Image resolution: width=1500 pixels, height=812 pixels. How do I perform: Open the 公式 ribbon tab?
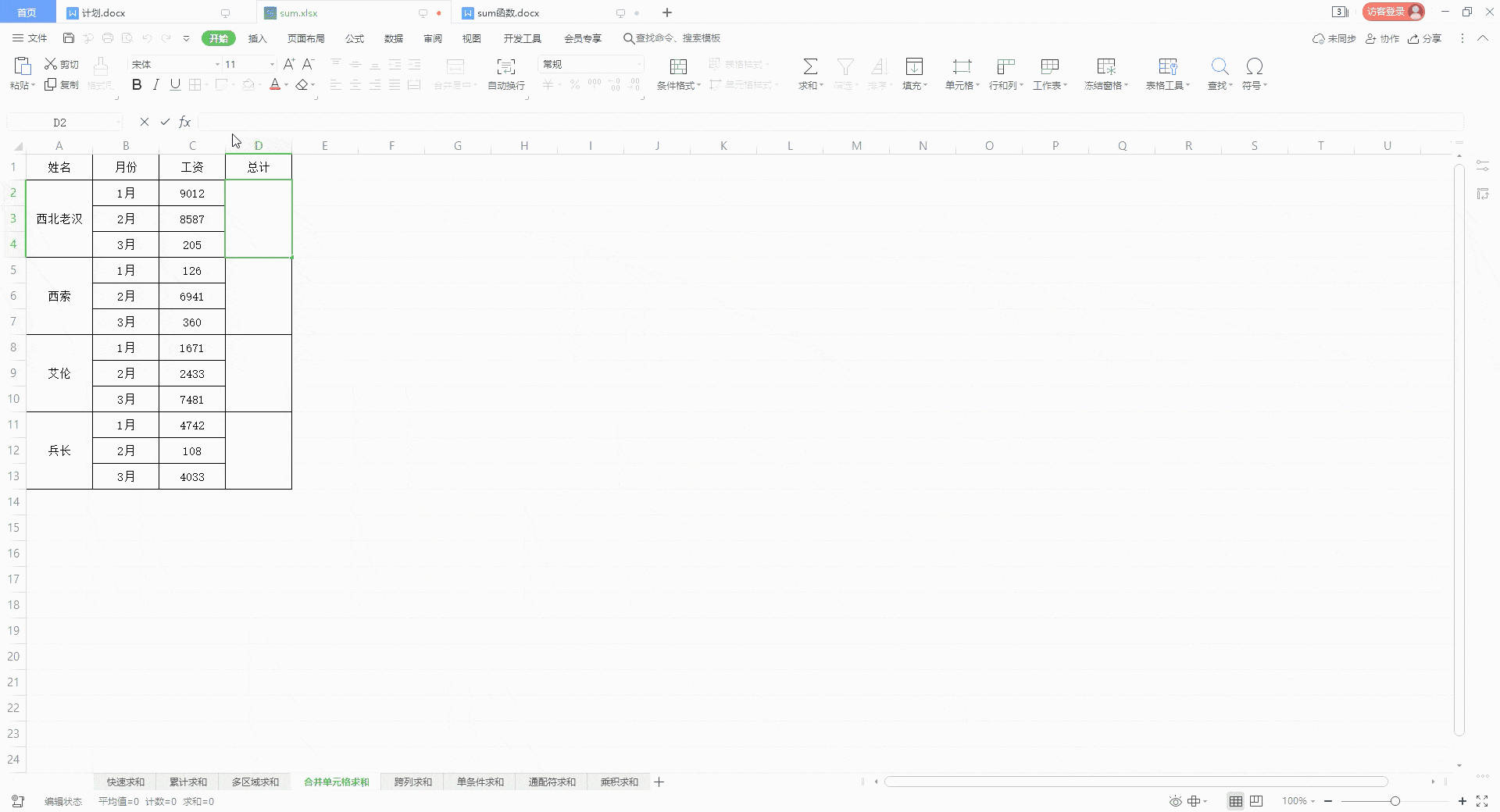click(x=355, y=38)
